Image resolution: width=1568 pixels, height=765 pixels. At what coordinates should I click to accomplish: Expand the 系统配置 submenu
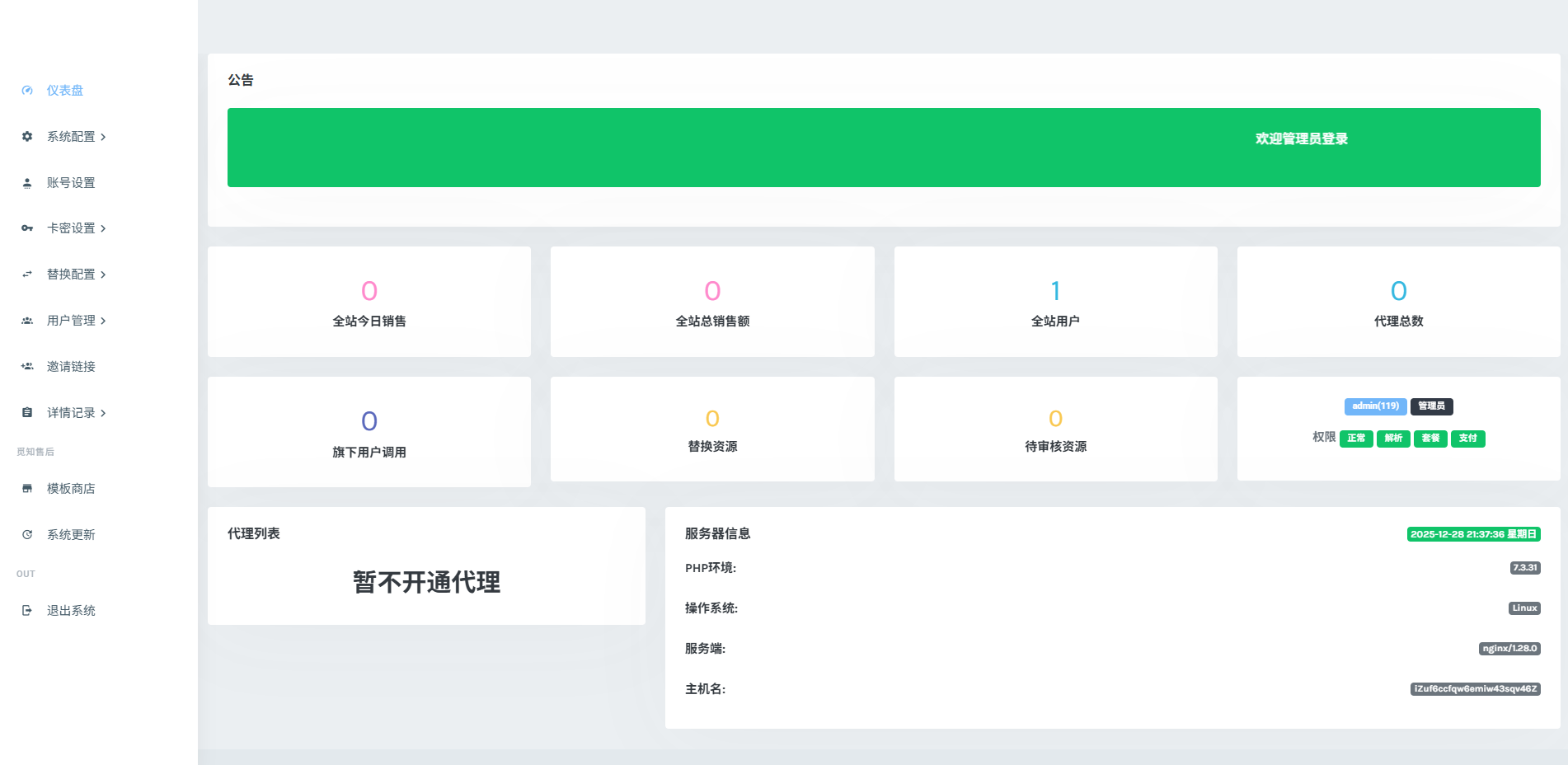pos(103,137)
